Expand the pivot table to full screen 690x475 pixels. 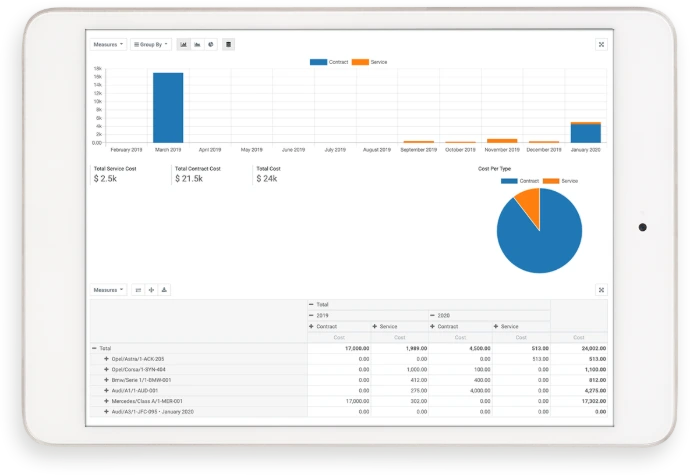(x=600, y=290)
